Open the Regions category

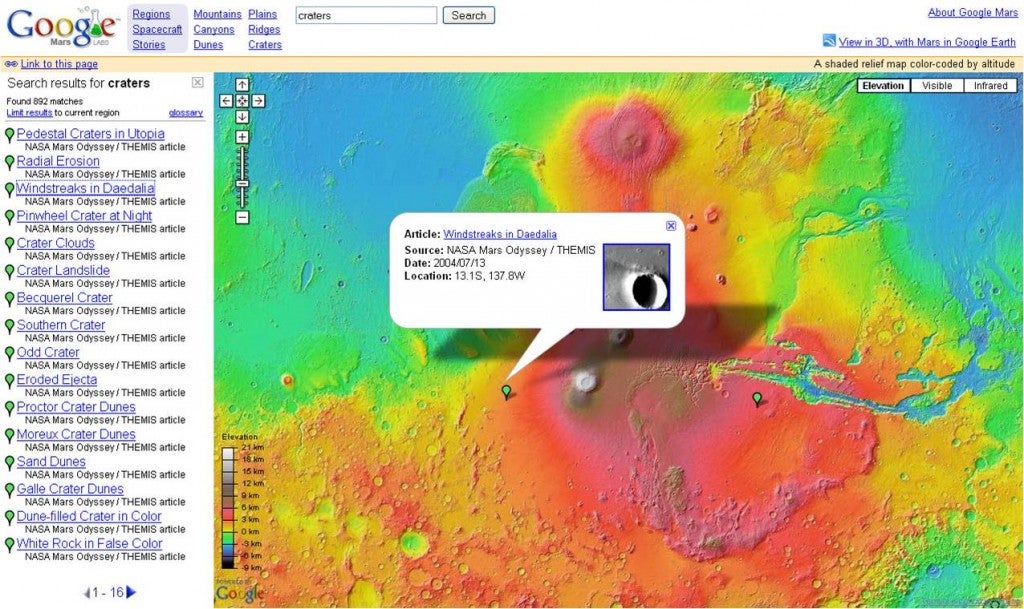coord(151,14)
